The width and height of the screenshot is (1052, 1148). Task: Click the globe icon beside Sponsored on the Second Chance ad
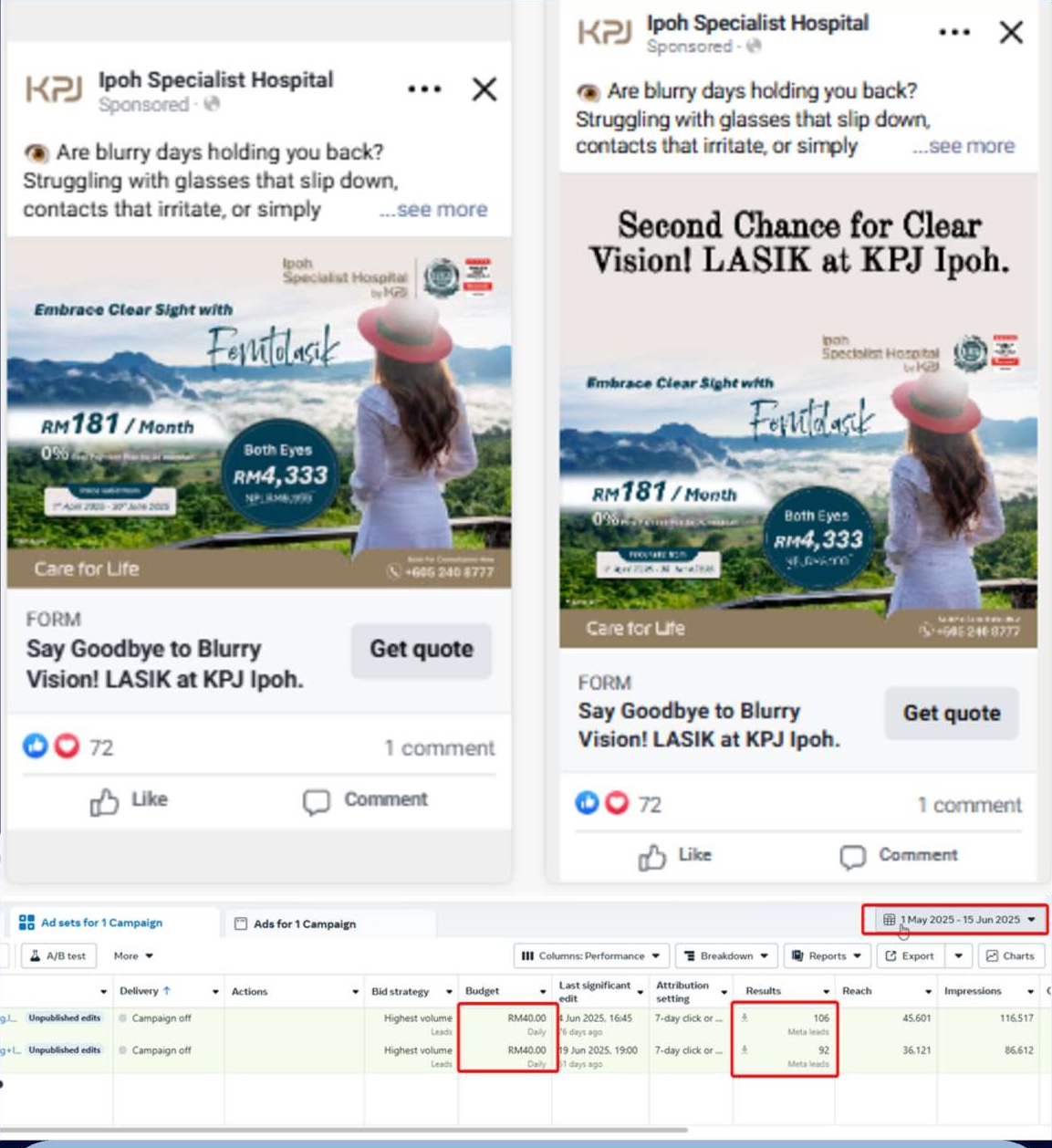tap(754, 46)
